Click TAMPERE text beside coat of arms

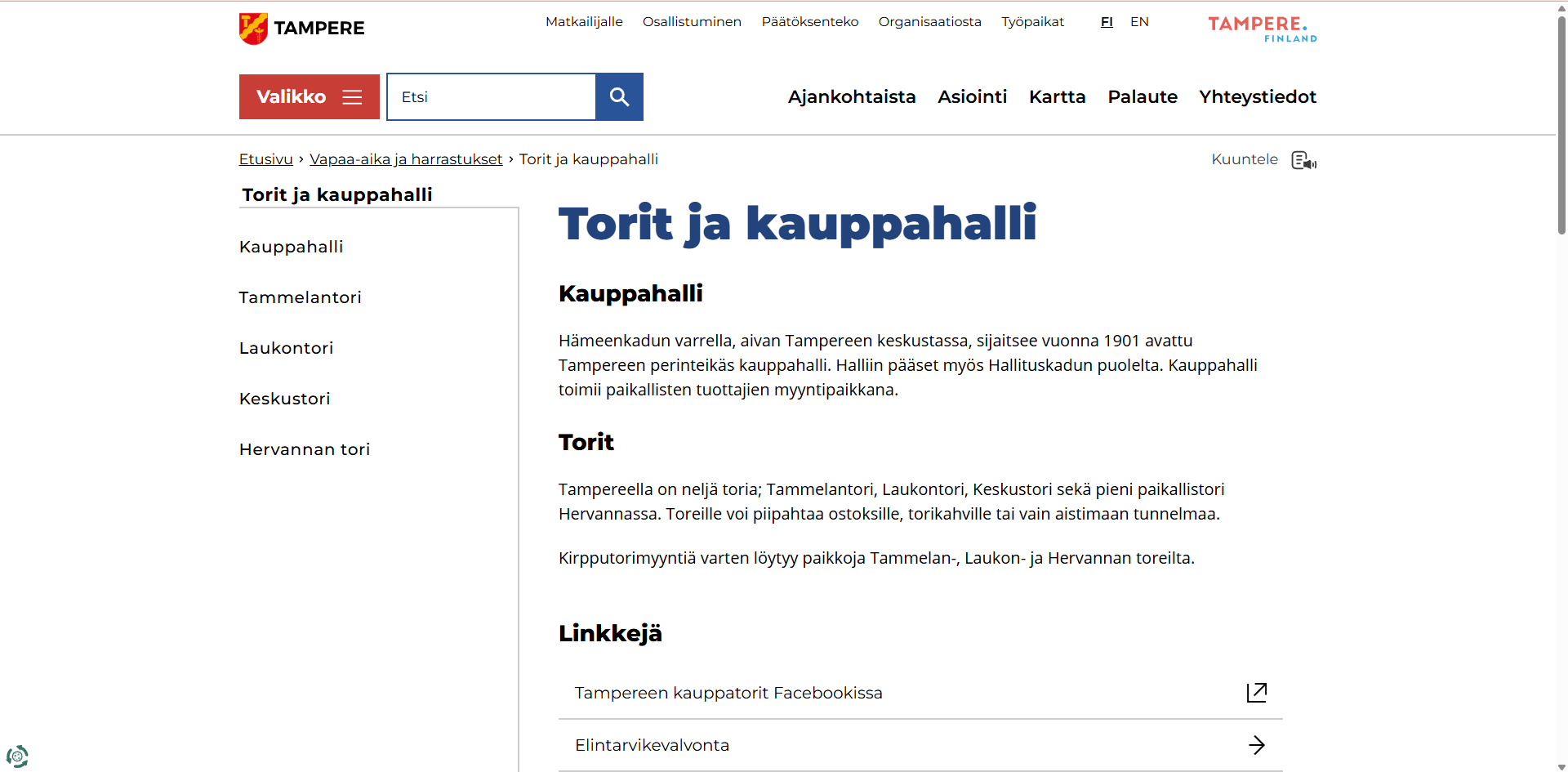point(319,29)
